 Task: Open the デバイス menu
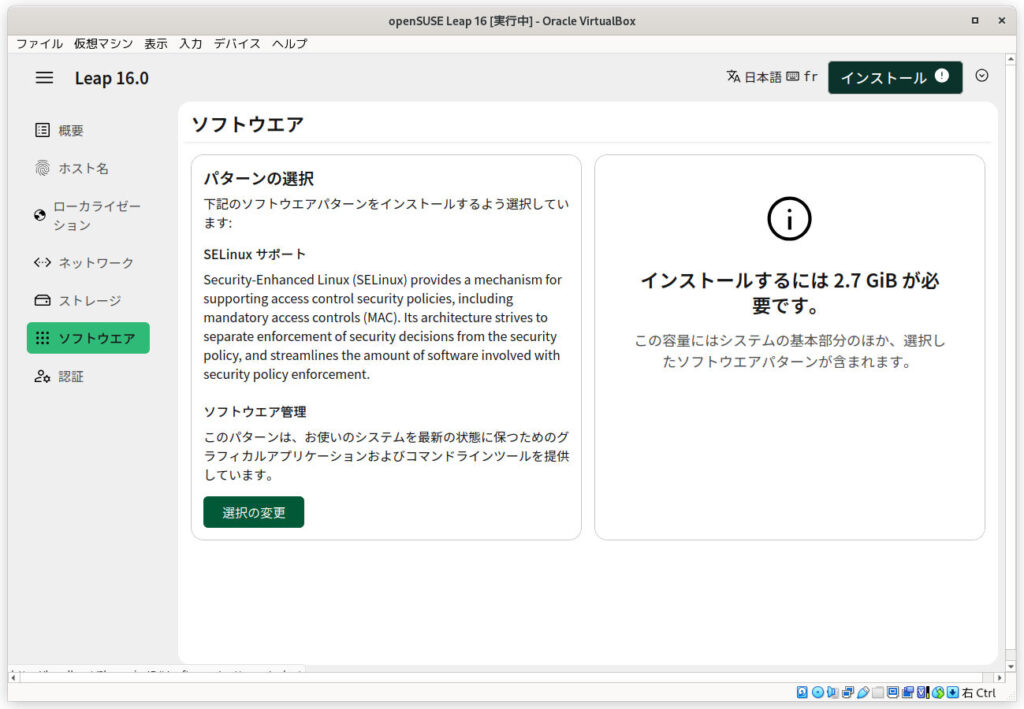[237, 44]
